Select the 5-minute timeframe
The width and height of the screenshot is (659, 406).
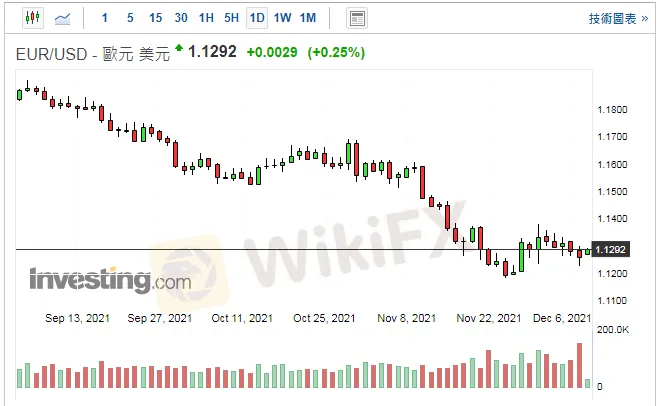(x=130, y=18)
